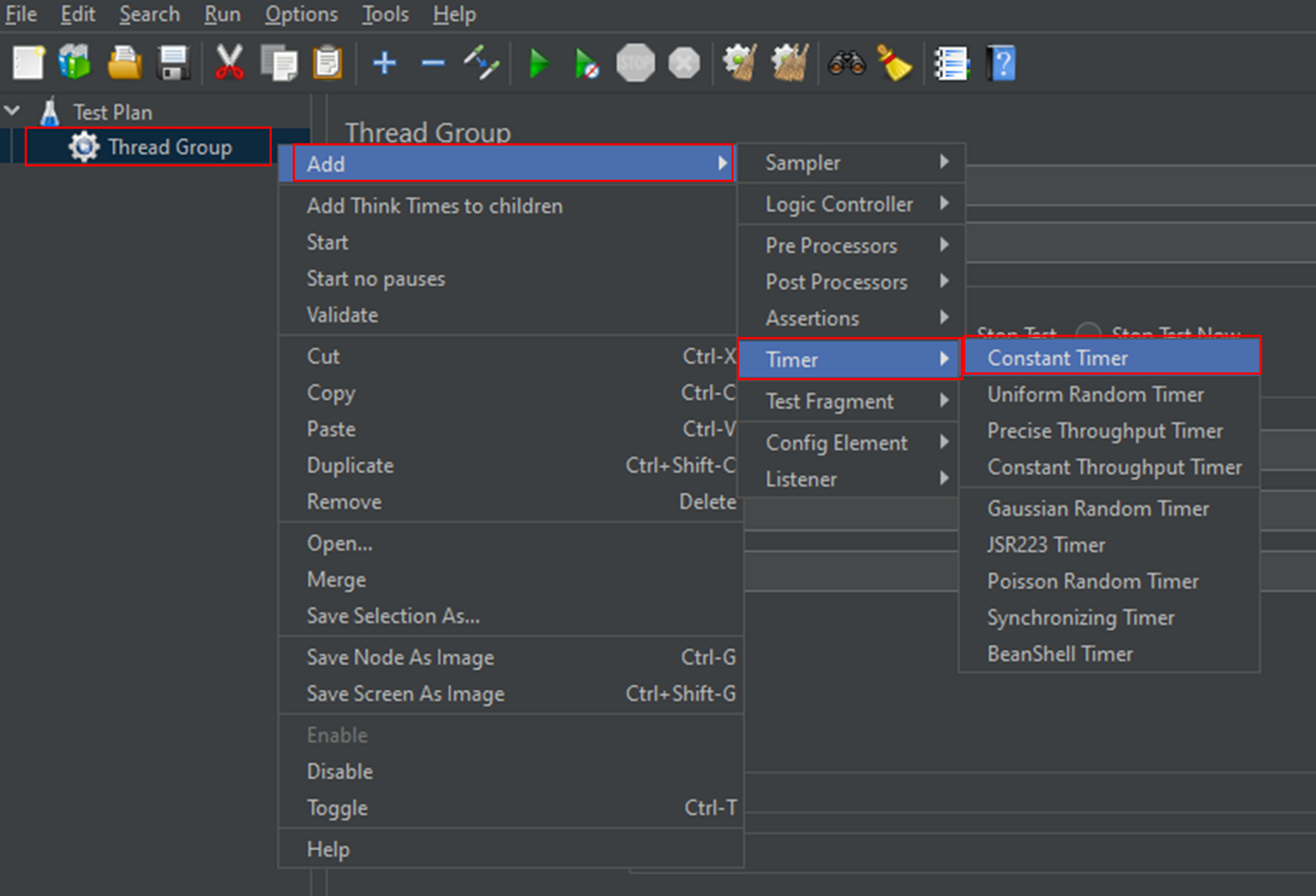Click the binoculars Search icon
Image resolution: width=1316 pixels, height=896 pixels.
(x=846, y=64)
